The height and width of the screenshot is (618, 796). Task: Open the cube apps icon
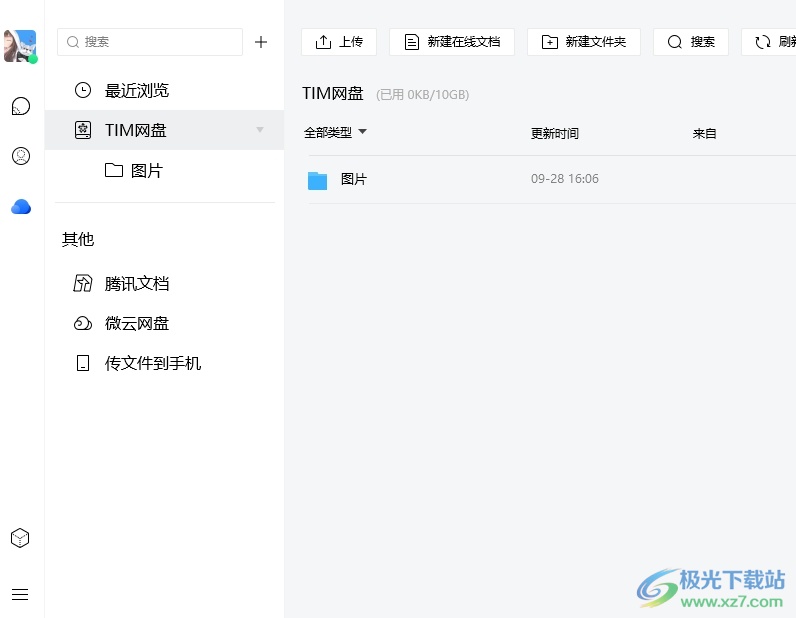coord(20,538)
